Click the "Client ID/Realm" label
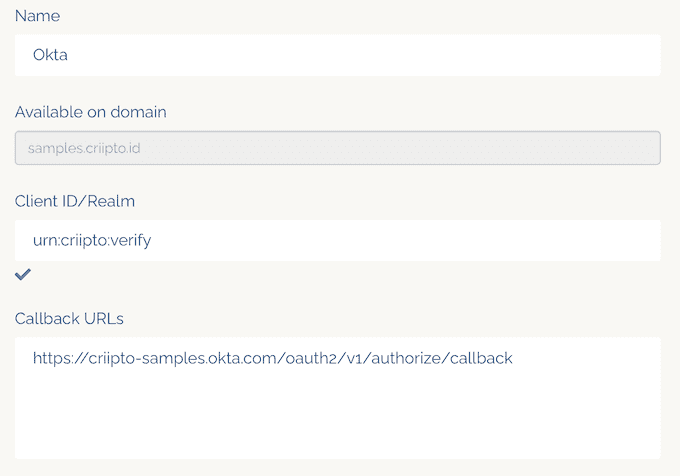The height and width of the screenshot is (476, 680). point(75,201)
